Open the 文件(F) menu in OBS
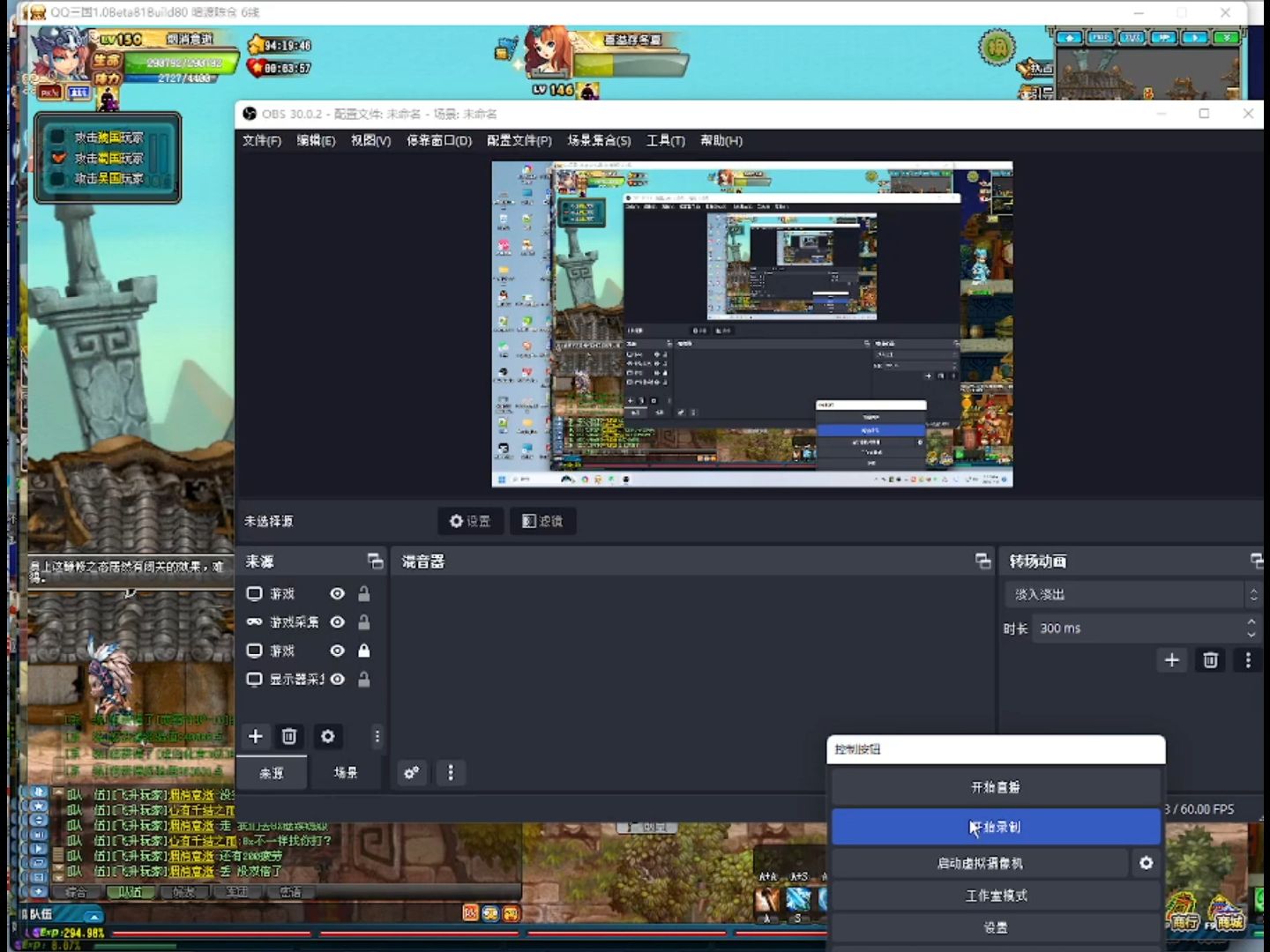The width and height of the screenshot is (1270, 952). (x=262, y=141)
